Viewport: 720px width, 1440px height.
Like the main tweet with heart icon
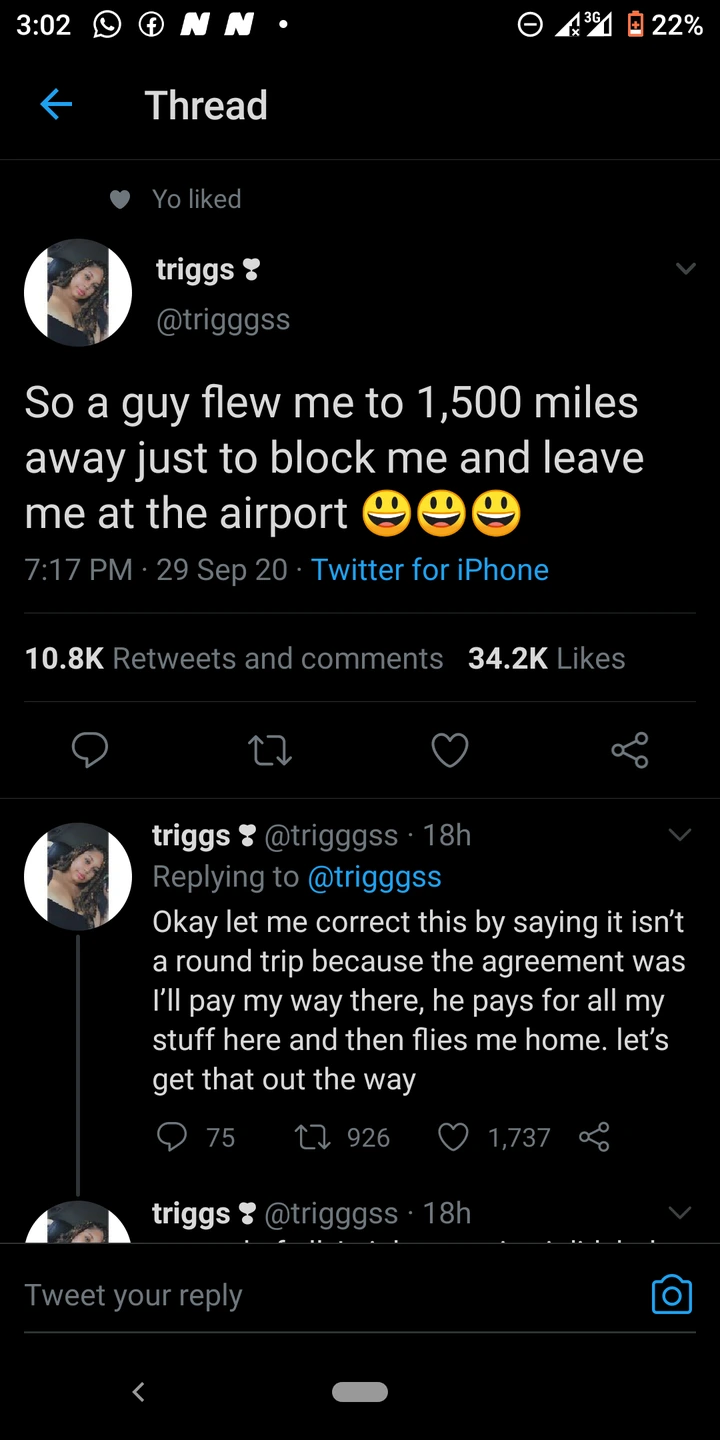449,750
